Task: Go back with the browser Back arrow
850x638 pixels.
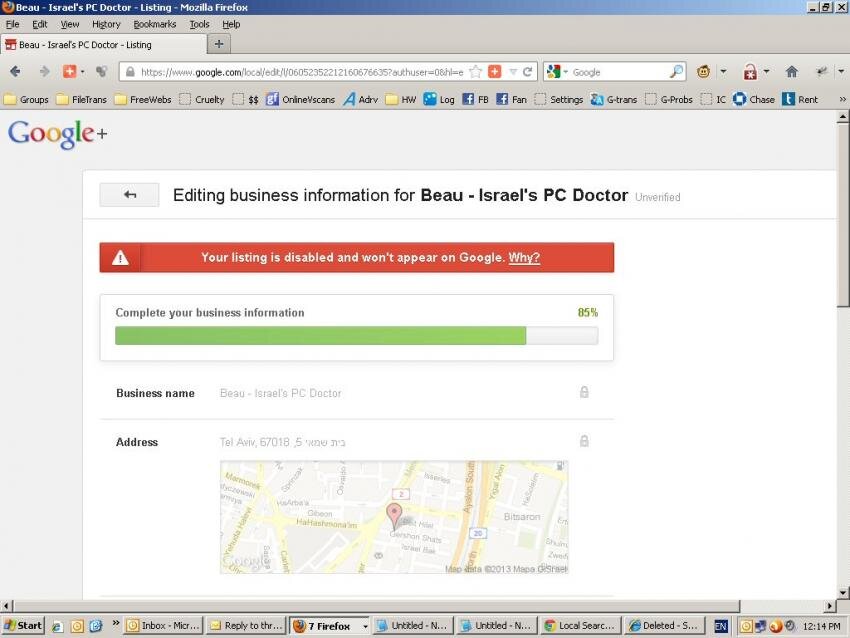Action: pyautogui.click(x=15, y=72)
